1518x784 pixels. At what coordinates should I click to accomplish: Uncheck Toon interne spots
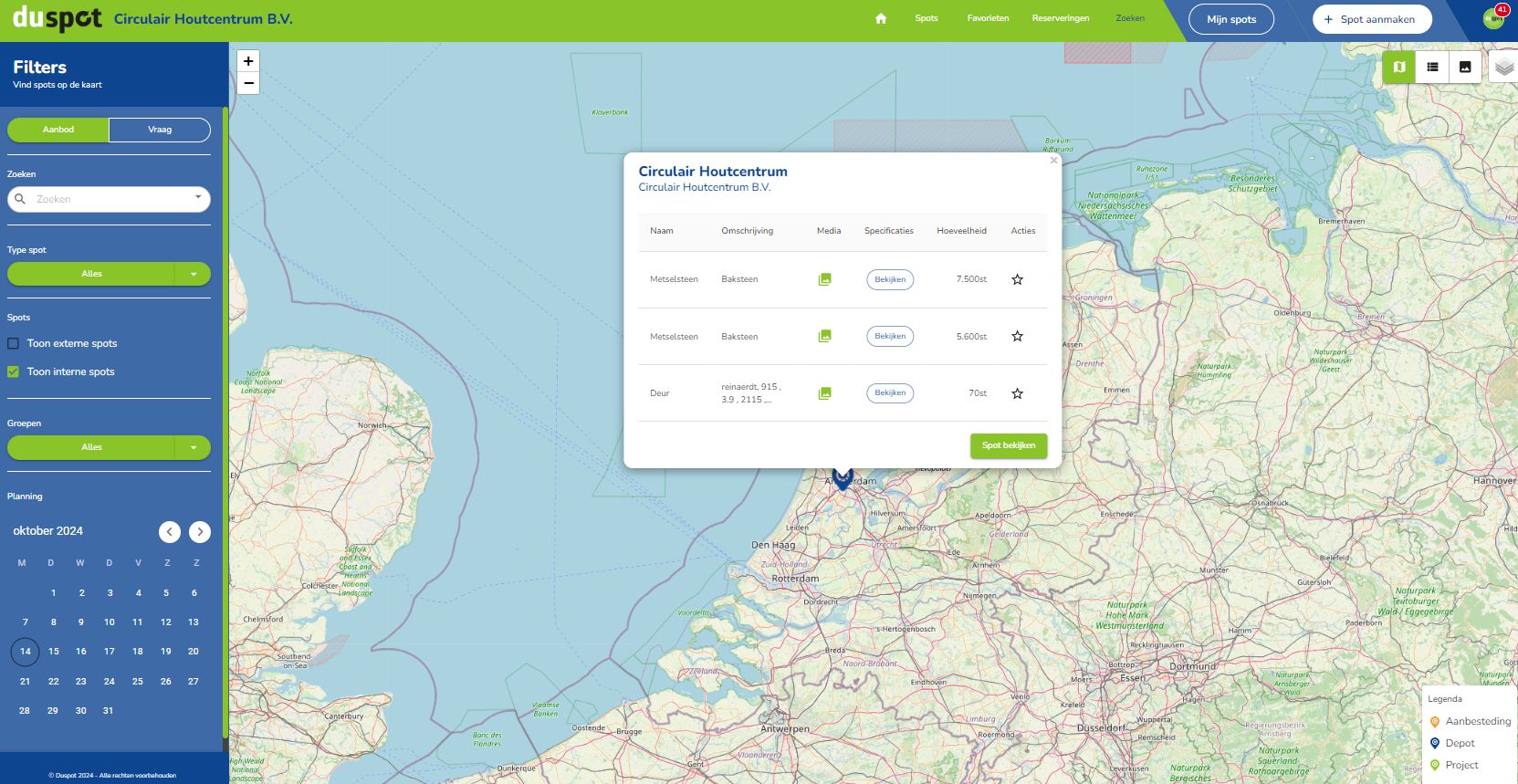pos(14,371)
